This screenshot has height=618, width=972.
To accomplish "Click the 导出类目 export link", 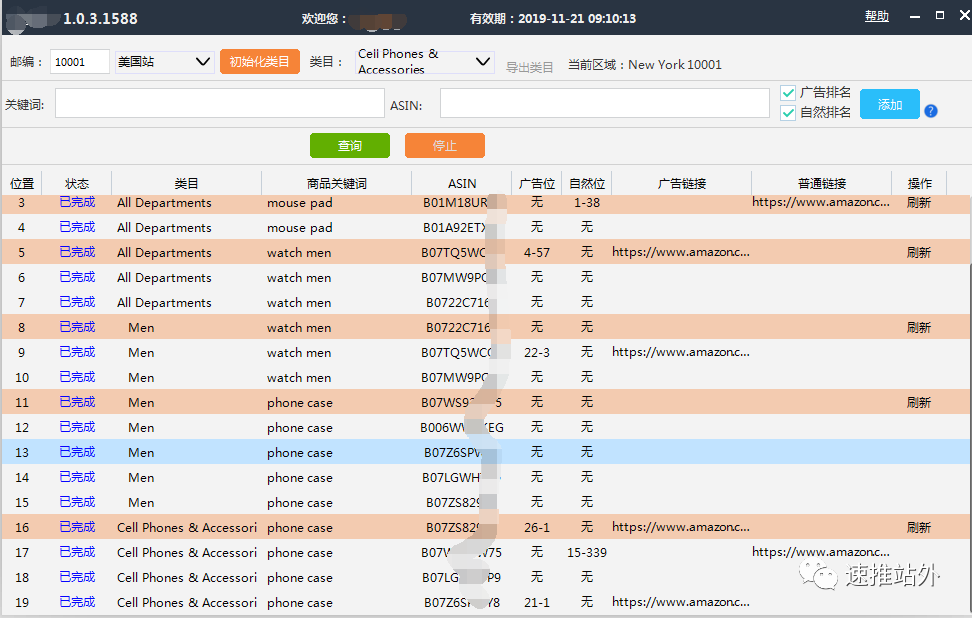I will point(529,67).
